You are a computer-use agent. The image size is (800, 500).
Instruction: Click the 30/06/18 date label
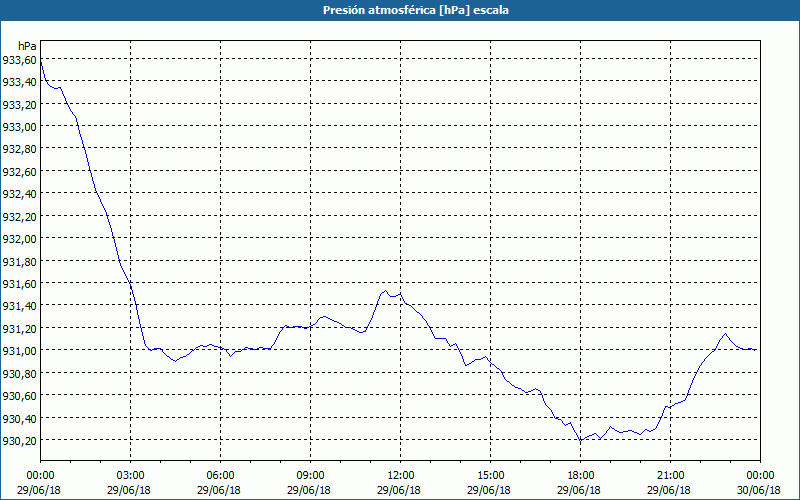[x=760, y=490]
